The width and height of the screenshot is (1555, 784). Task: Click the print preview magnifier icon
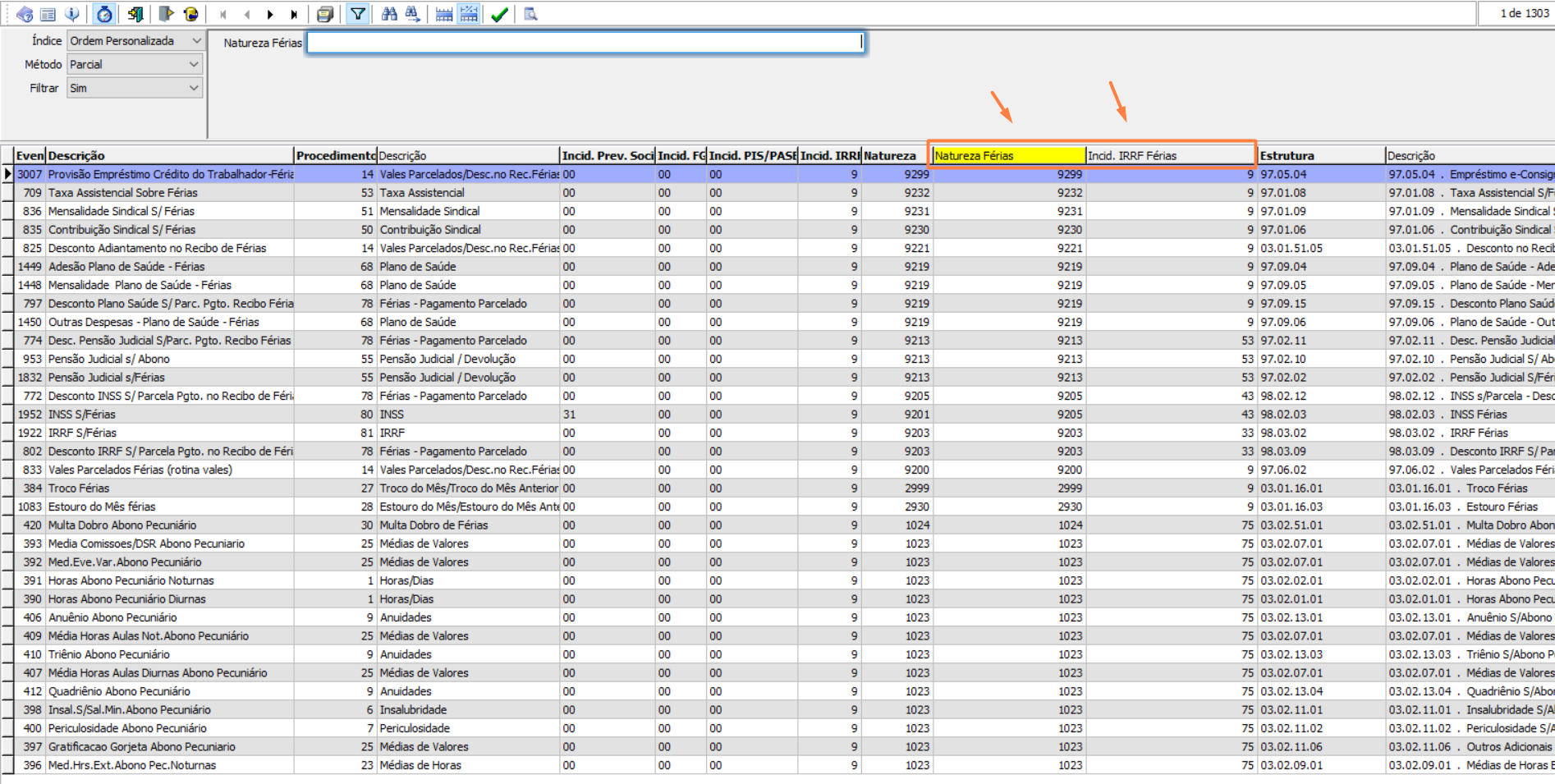(x=530, y=14)
